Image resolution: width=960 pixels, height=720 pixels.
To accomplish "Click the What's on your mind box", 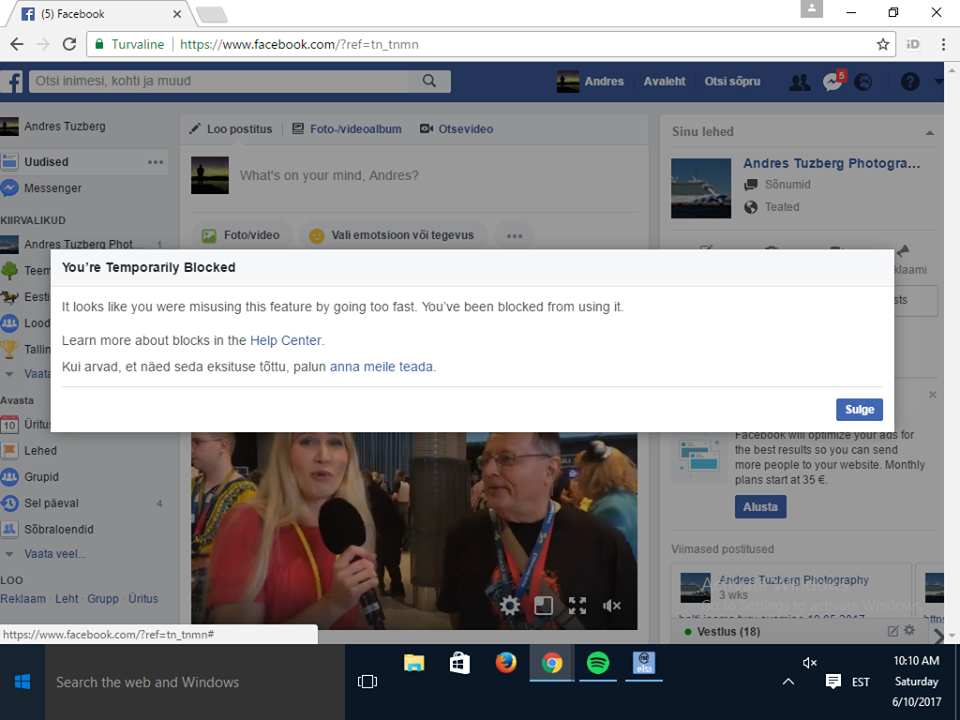I will [x=329, y=176].
